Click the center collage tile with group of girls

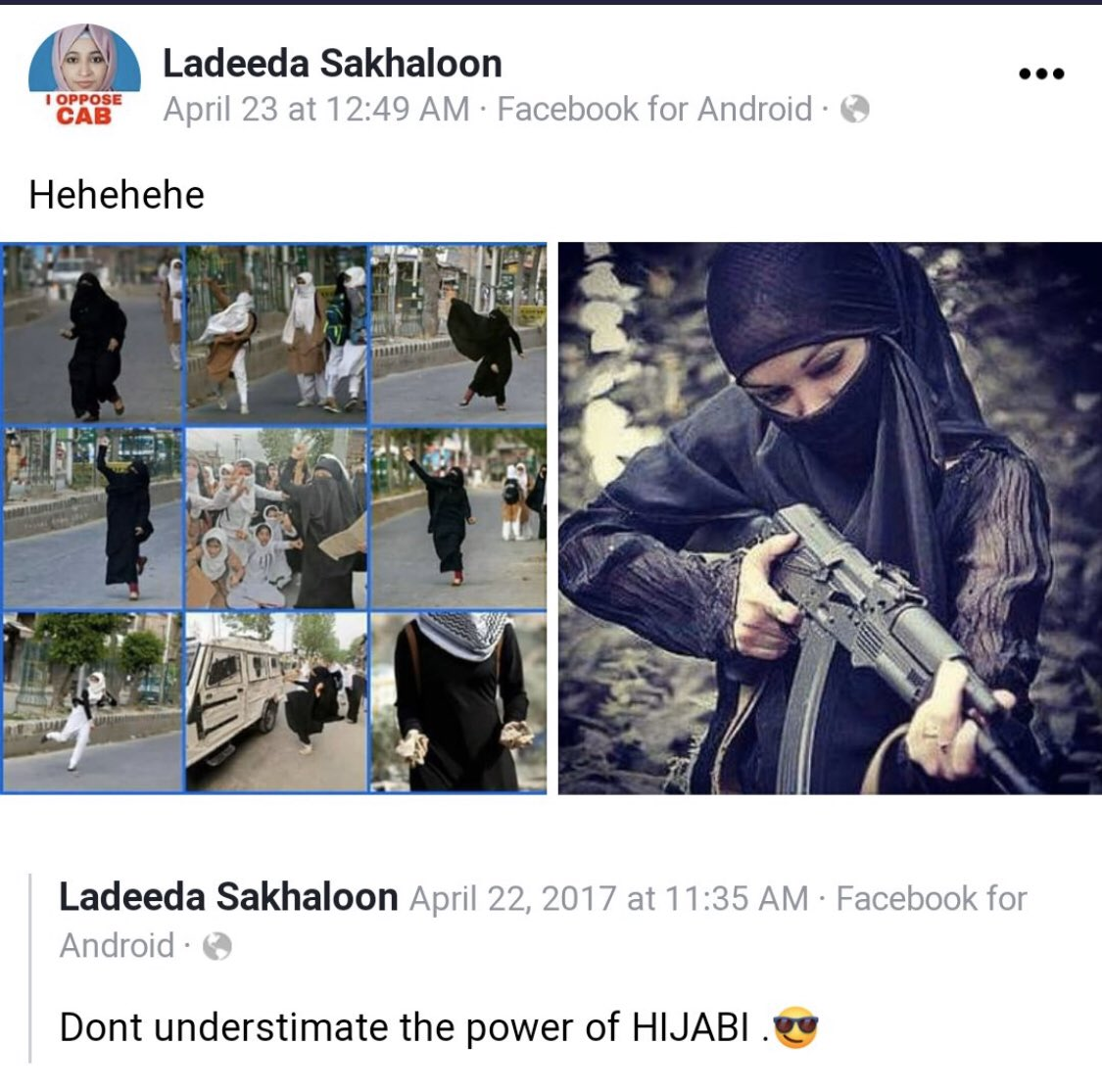point(276,519)
